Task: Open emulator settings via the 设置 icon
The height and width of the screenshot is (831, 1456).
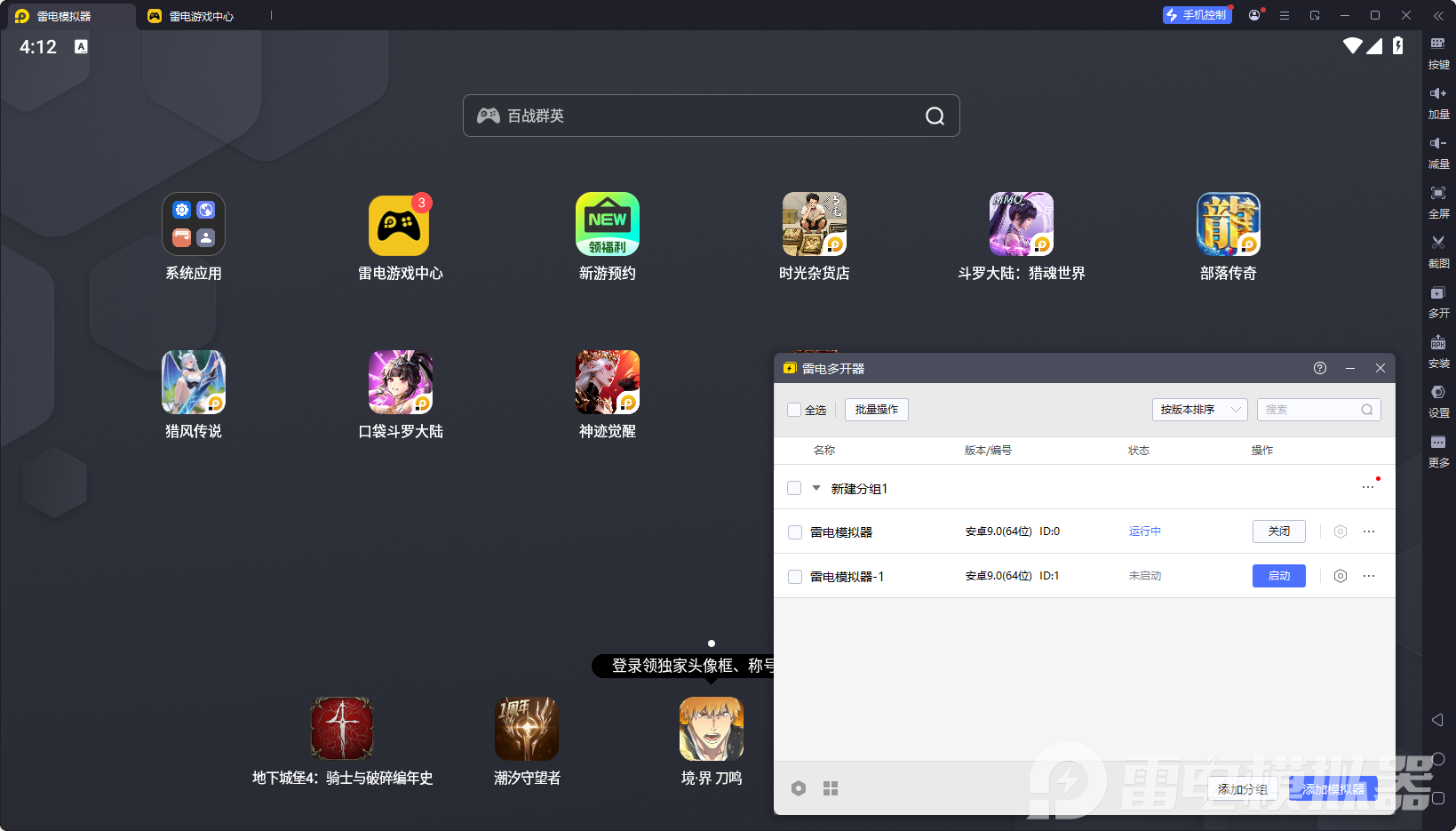Action: [x=1439, y=400]
